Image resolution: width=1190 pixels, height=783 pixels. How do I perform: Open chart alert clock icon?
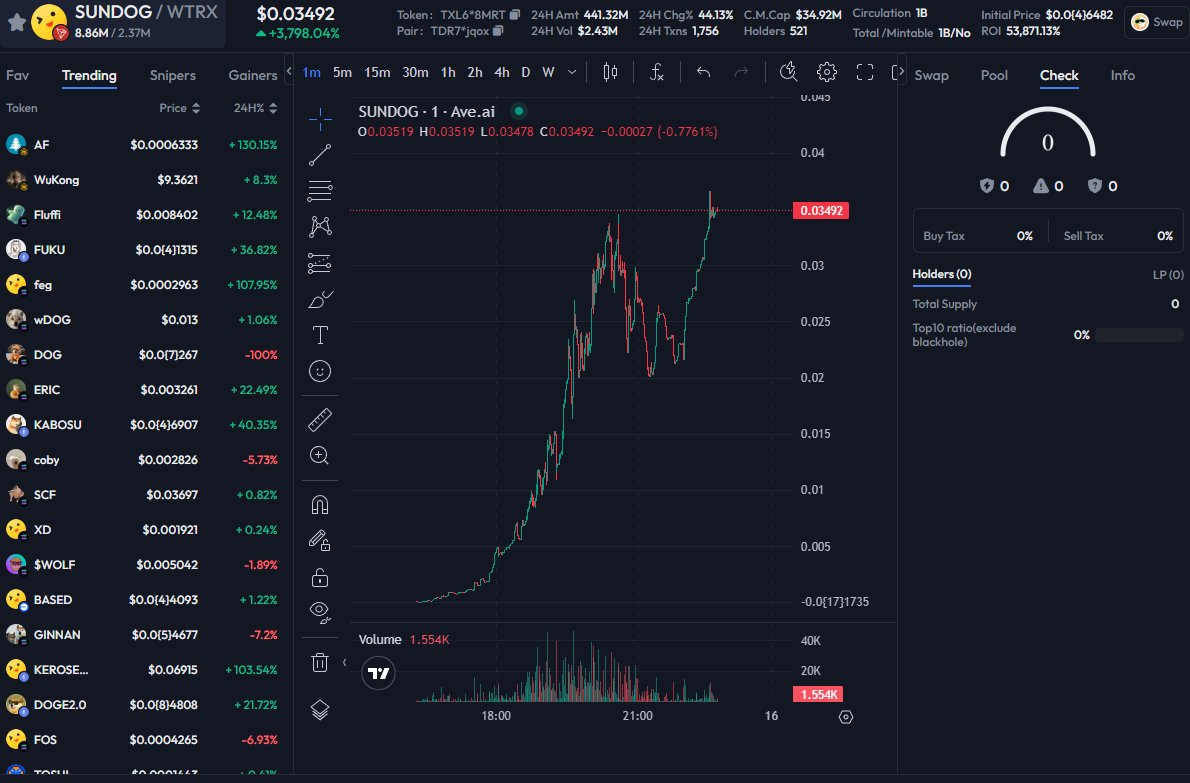[789, 72]
